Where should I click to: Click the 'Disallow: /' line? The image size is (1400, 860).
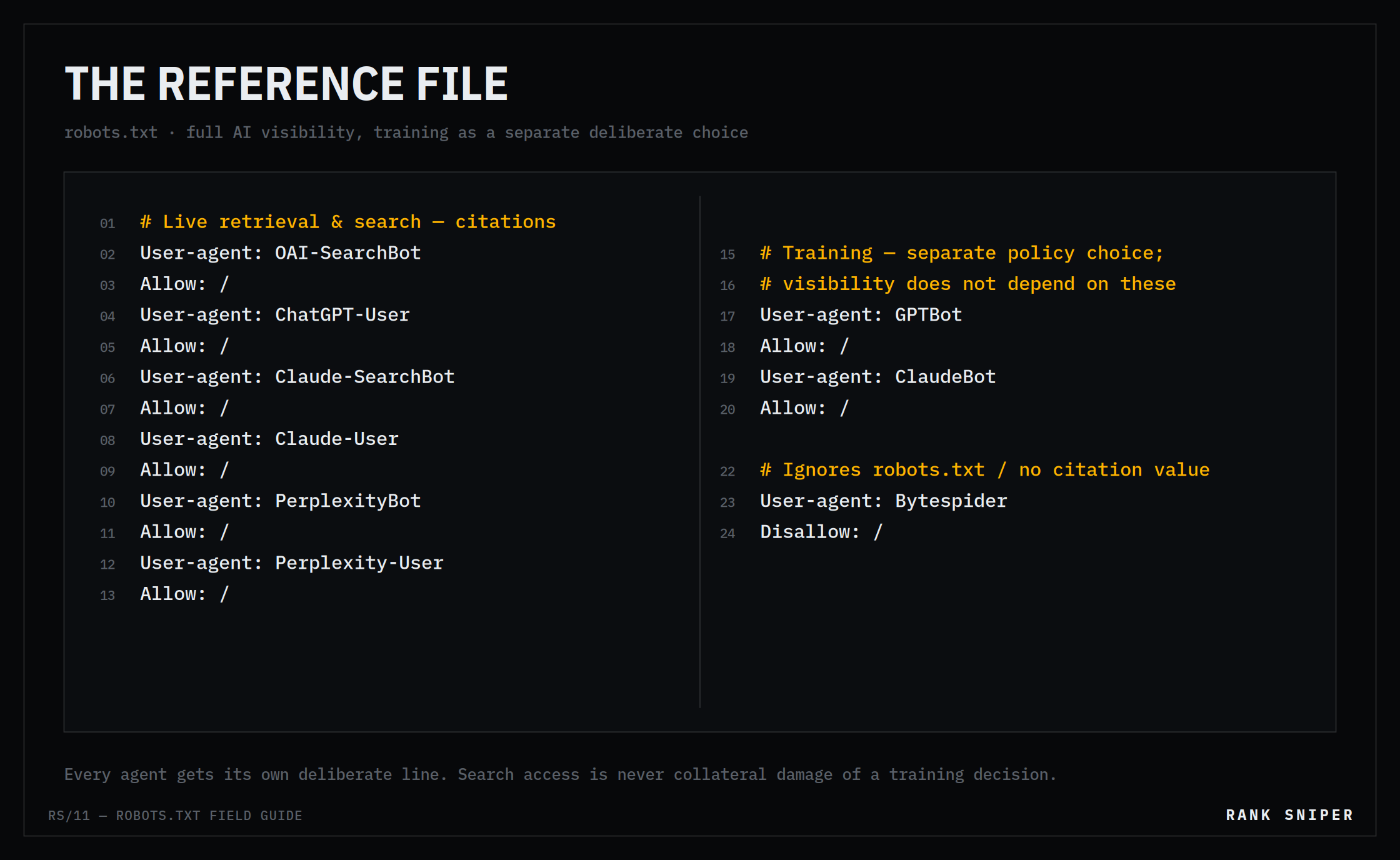(x=821, y=532)
